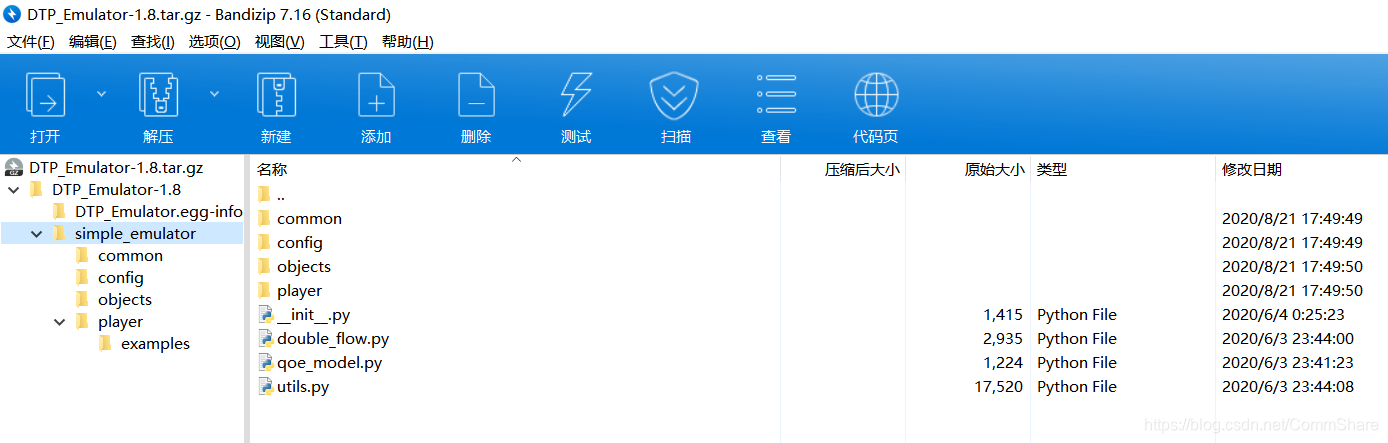Open the Find (查找) menu
Screen dimensions: 1388x443
coord(153,42)
